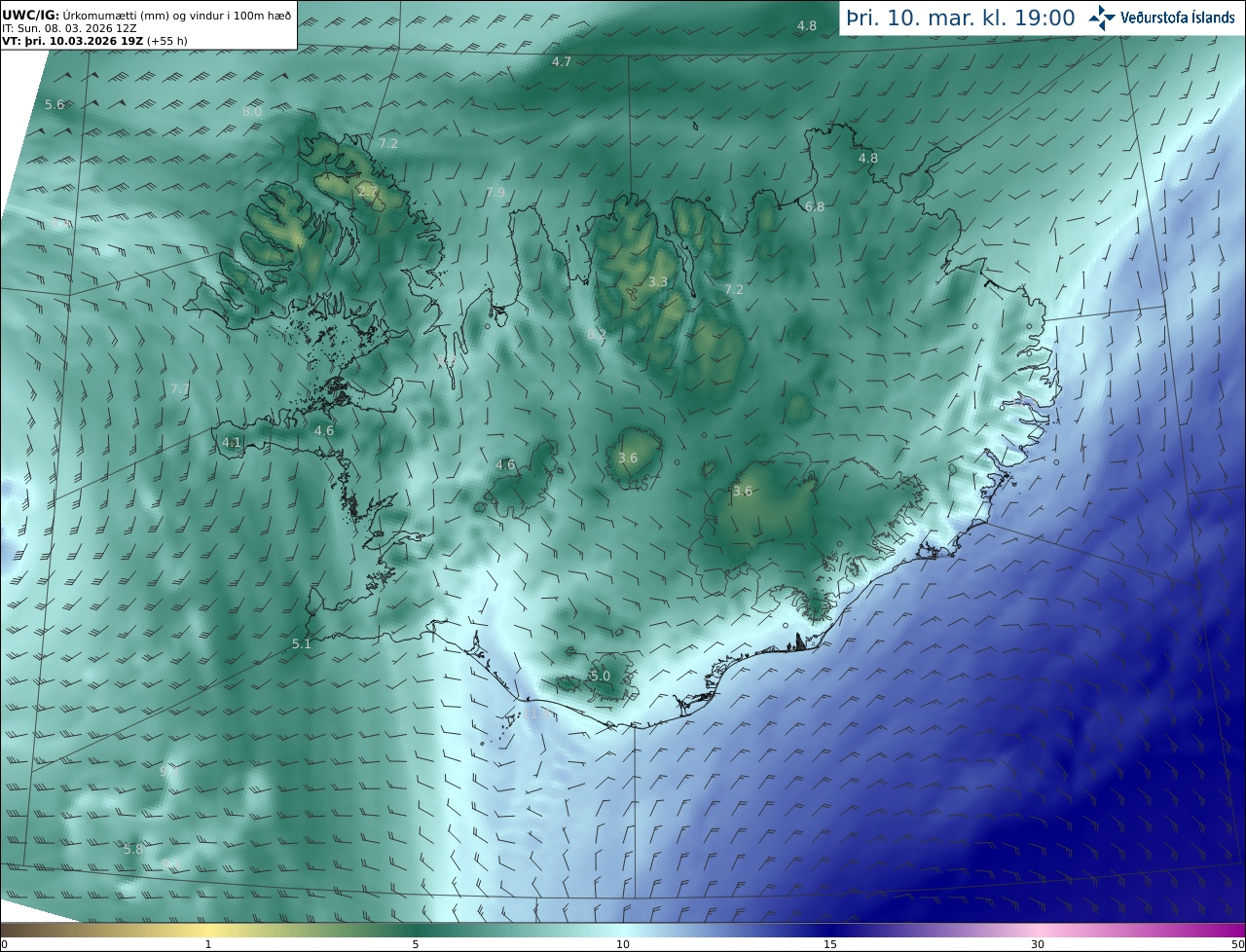Viewport: 1246px width, 952px height.
Task: Click the map value '6.8'
Action: click(x=815, y=206)
